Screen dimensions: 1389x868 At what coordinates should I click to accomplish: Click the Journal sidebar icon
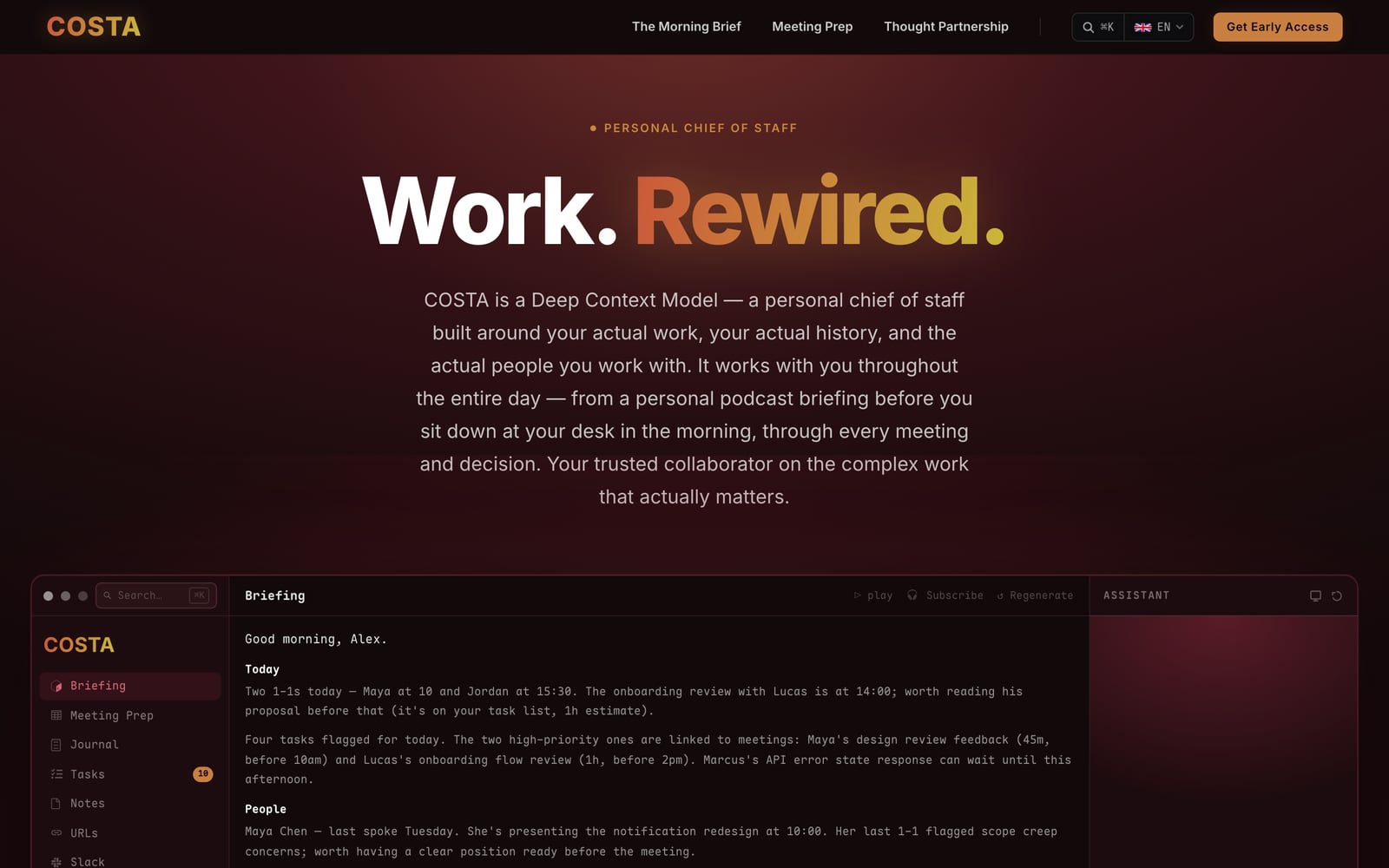pos(56,745)
